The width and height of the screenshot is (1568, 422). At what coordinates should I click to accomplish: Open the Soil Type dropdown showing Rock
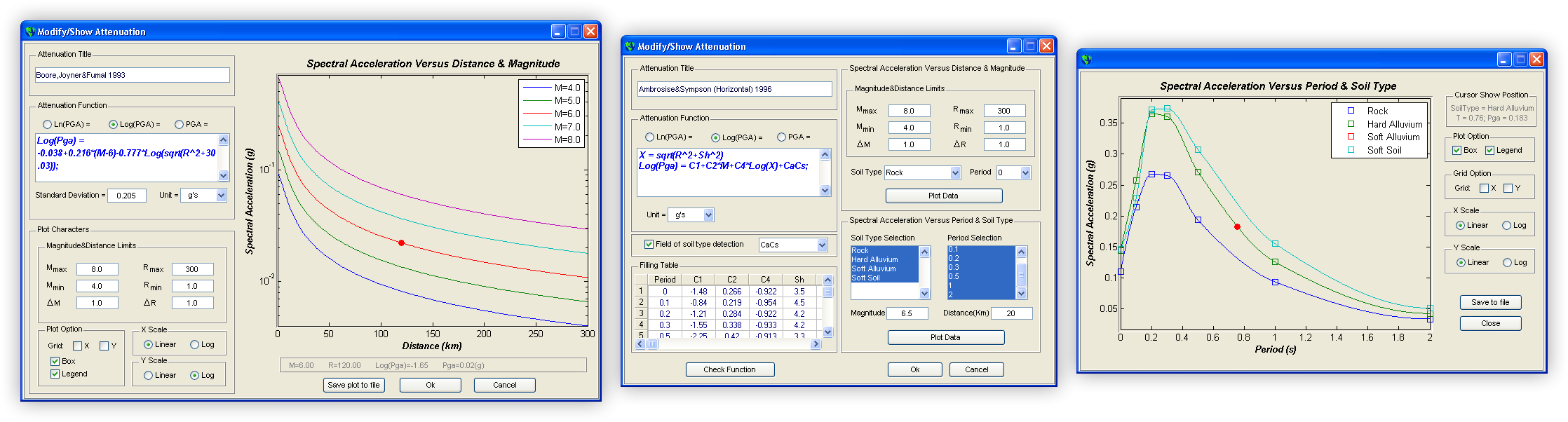click(954, 173)
